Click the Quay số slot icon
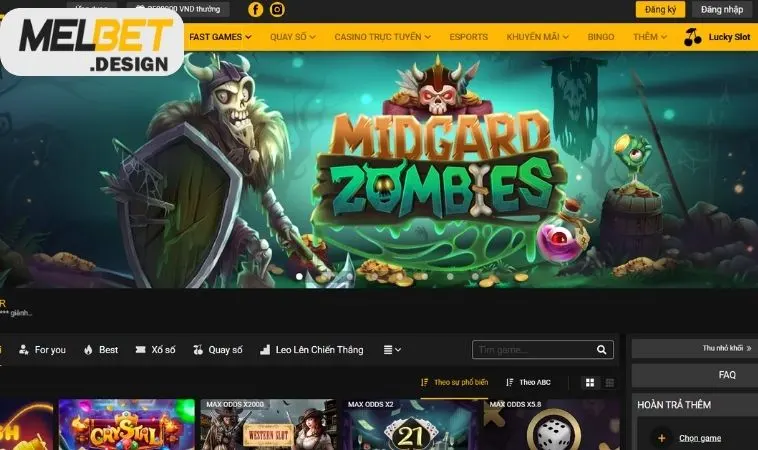758x450 pixels. [198, 349]
